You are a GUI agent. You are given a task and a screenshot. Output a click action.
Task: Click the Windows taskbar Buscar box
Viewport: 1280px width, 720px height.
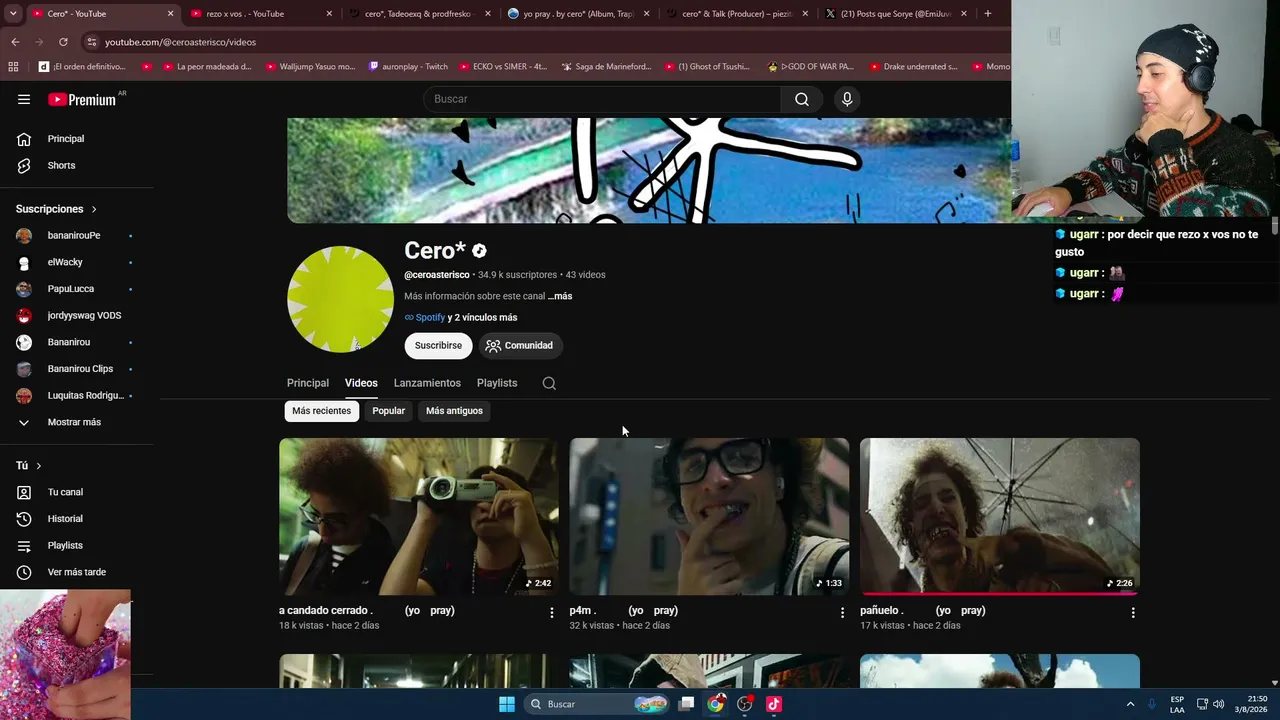595,704
